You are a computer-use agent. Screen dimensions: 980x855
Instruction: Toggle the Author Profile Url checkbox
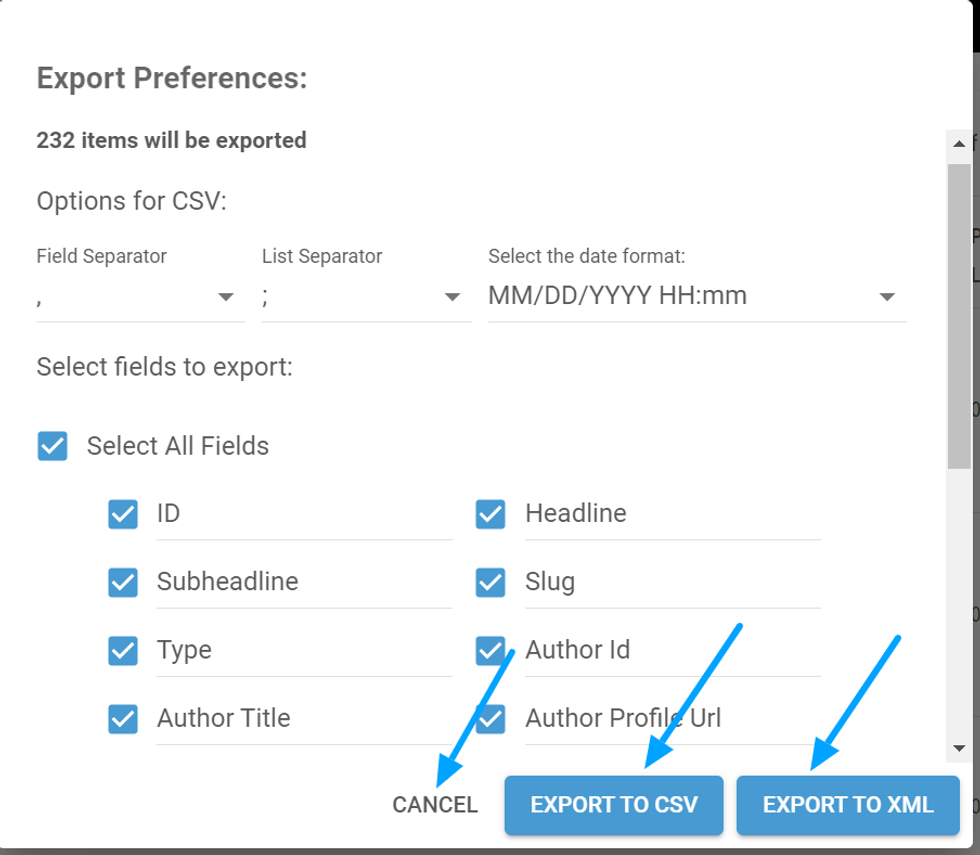[x=490, y=719]
